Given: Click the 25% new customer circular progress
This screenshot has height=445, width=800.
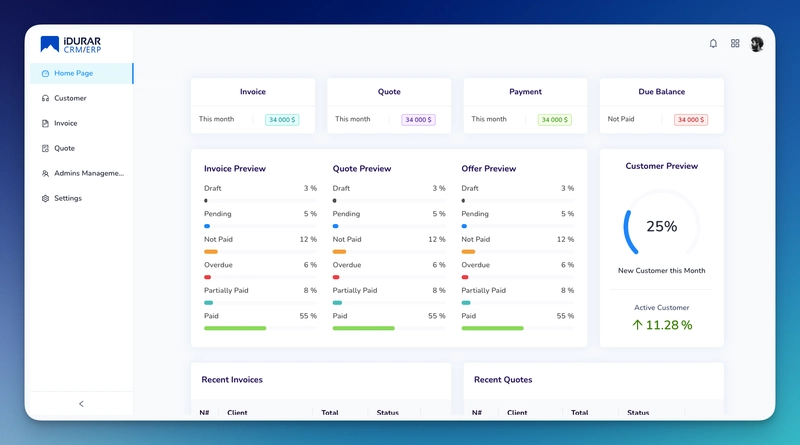Looking at the screenshot, I should point(661,226).
